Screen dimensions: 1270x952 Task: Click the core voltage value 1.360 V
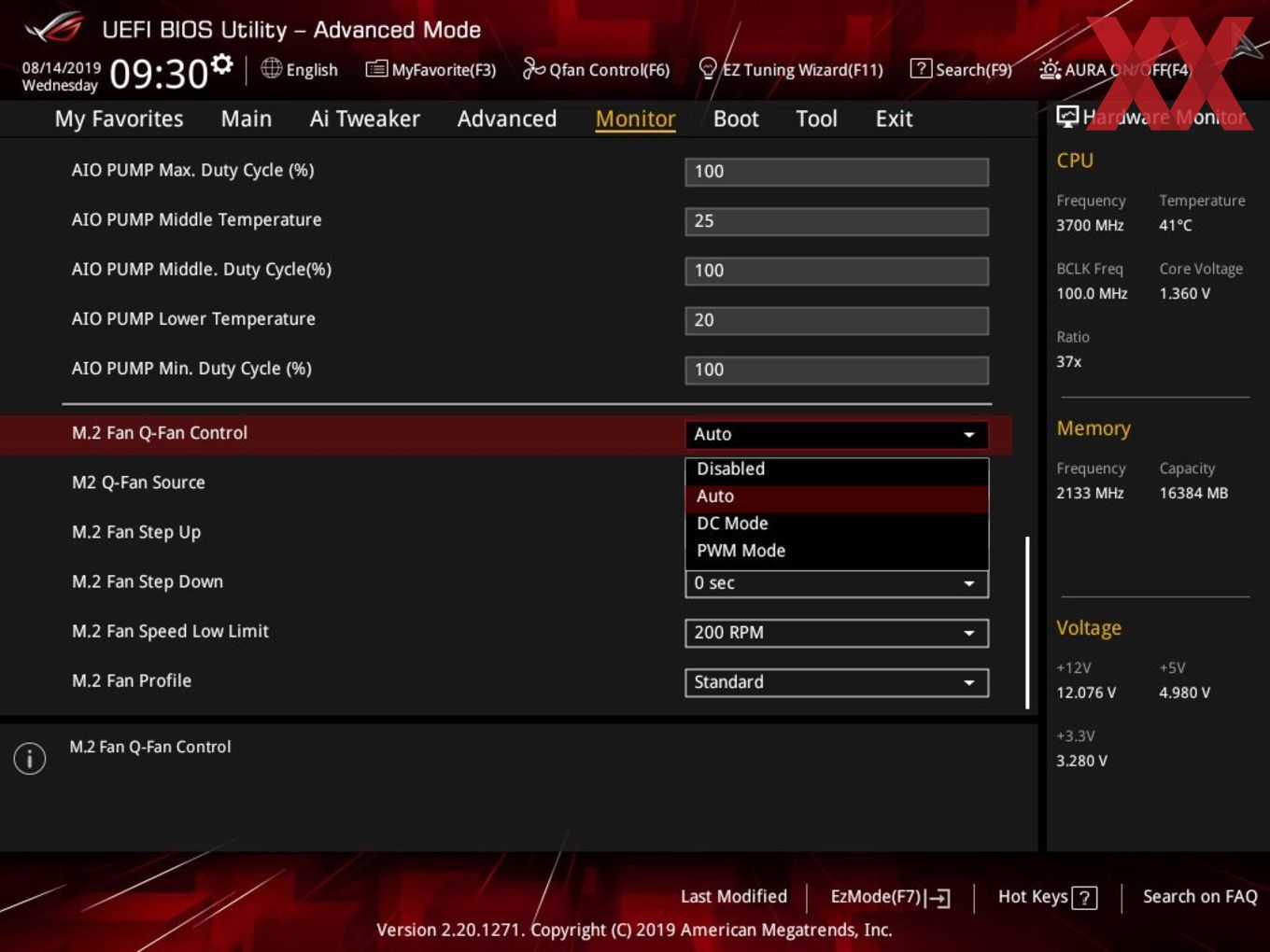(1185, 293)
